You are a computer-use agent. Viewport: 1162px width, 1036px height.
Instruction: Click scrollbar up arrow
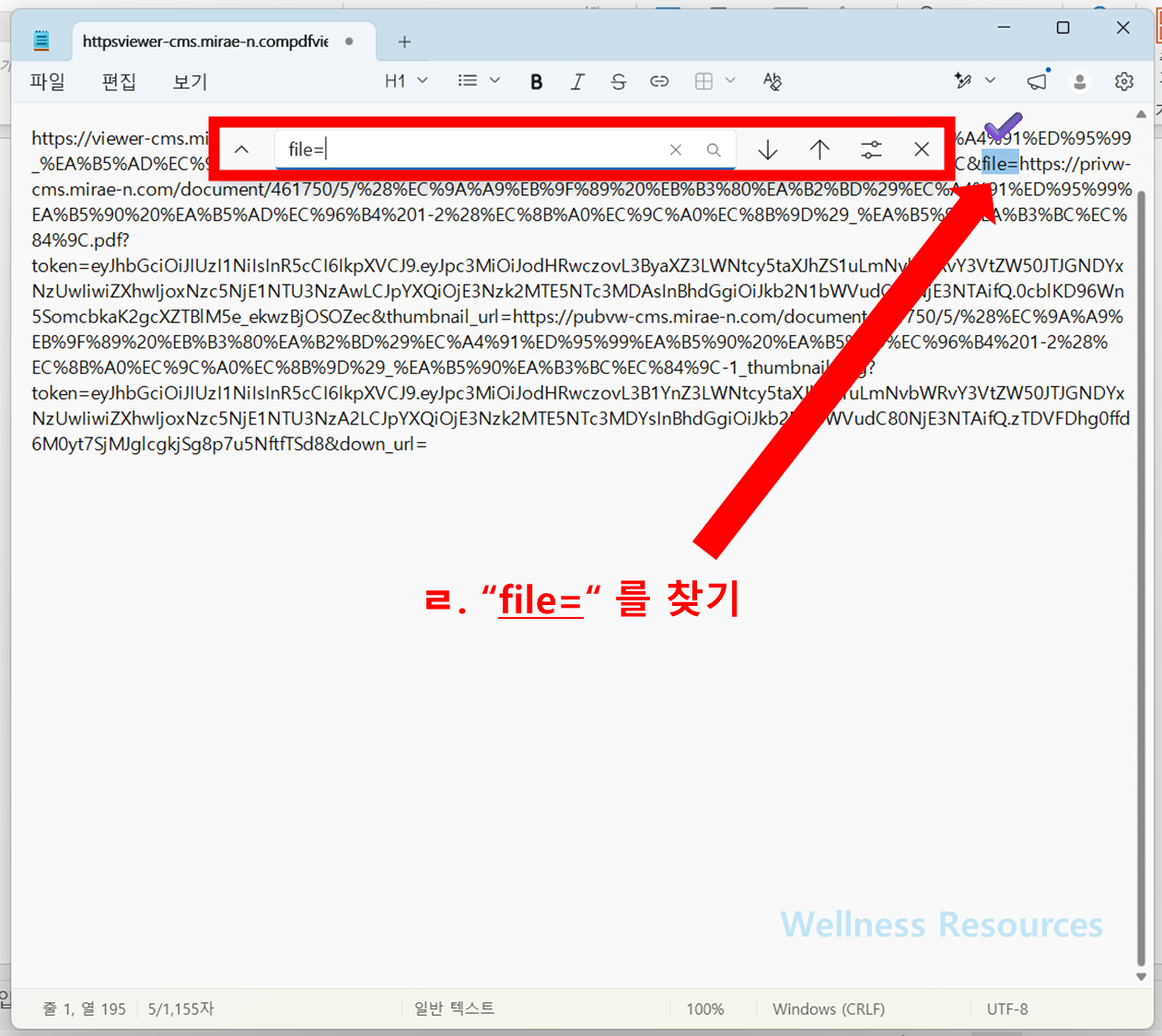(x=1142, y=114)
